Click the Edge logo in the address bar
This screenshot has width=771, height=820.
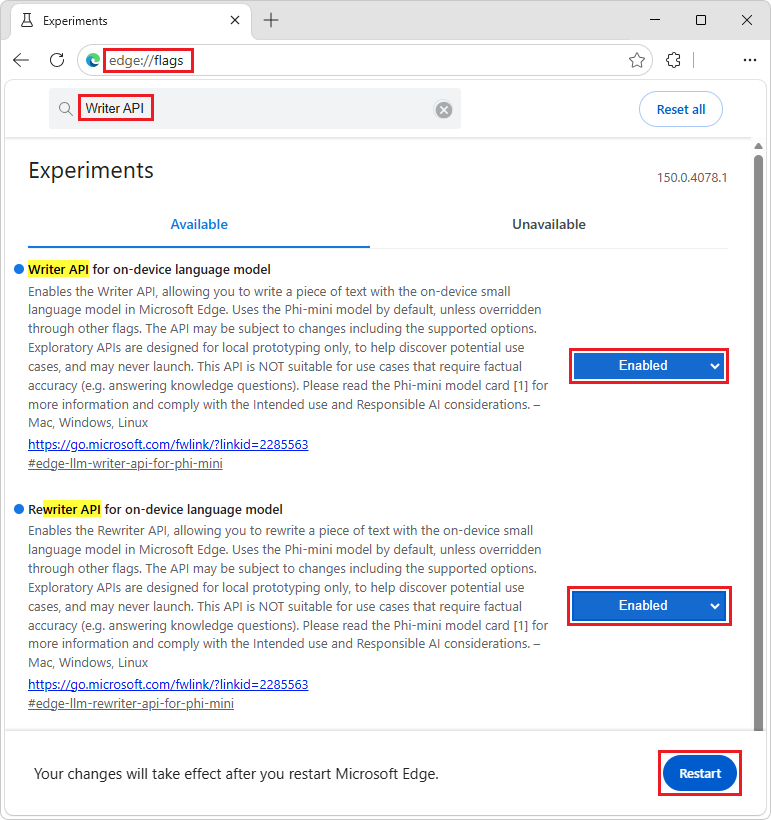tap(93, 61)
